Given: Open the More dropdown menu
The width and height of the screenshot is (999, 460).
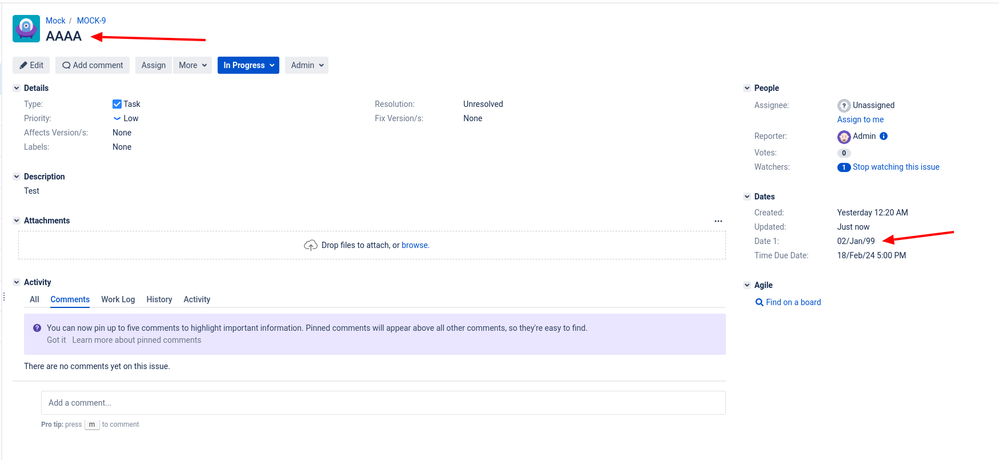Looking at the screenshot, I should [x=192, y=65].
